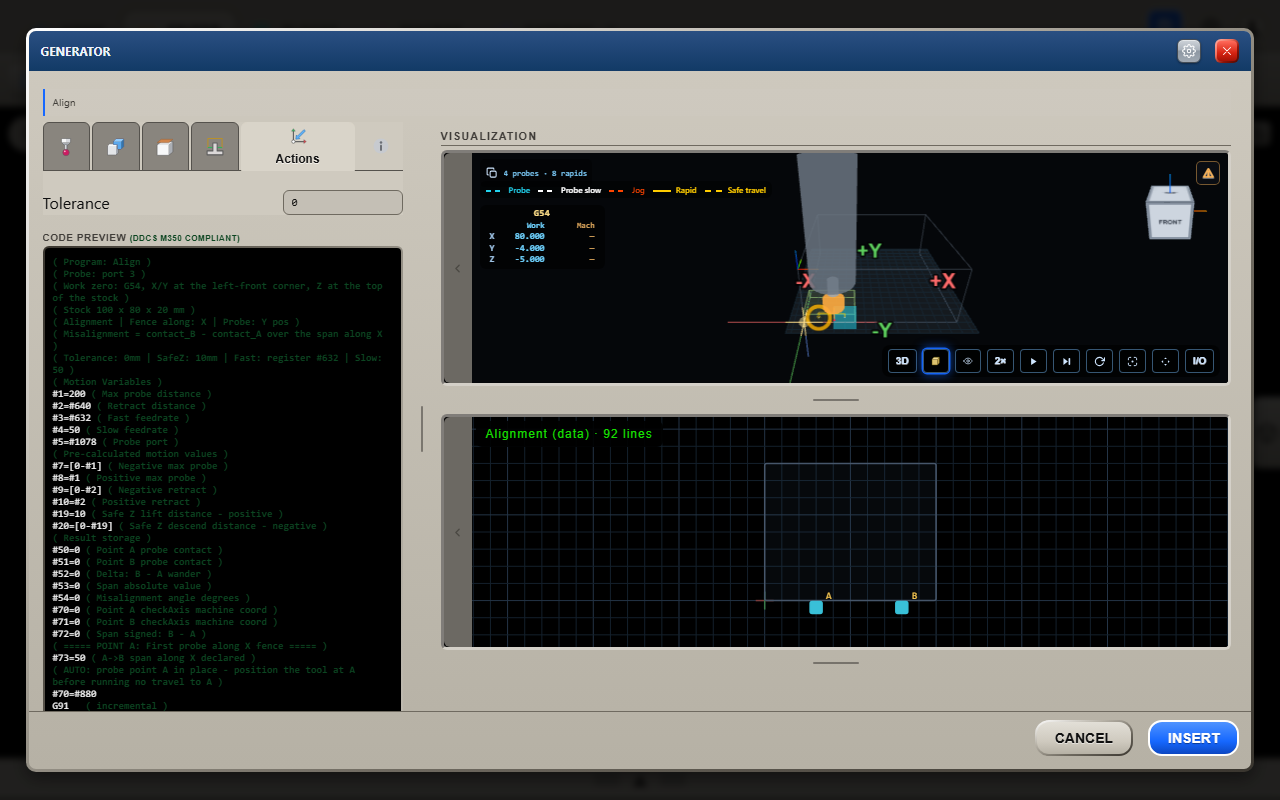This screenshot has width=1280, height=800.
Task: Select the Actions tab
Action: coord(298,146)
